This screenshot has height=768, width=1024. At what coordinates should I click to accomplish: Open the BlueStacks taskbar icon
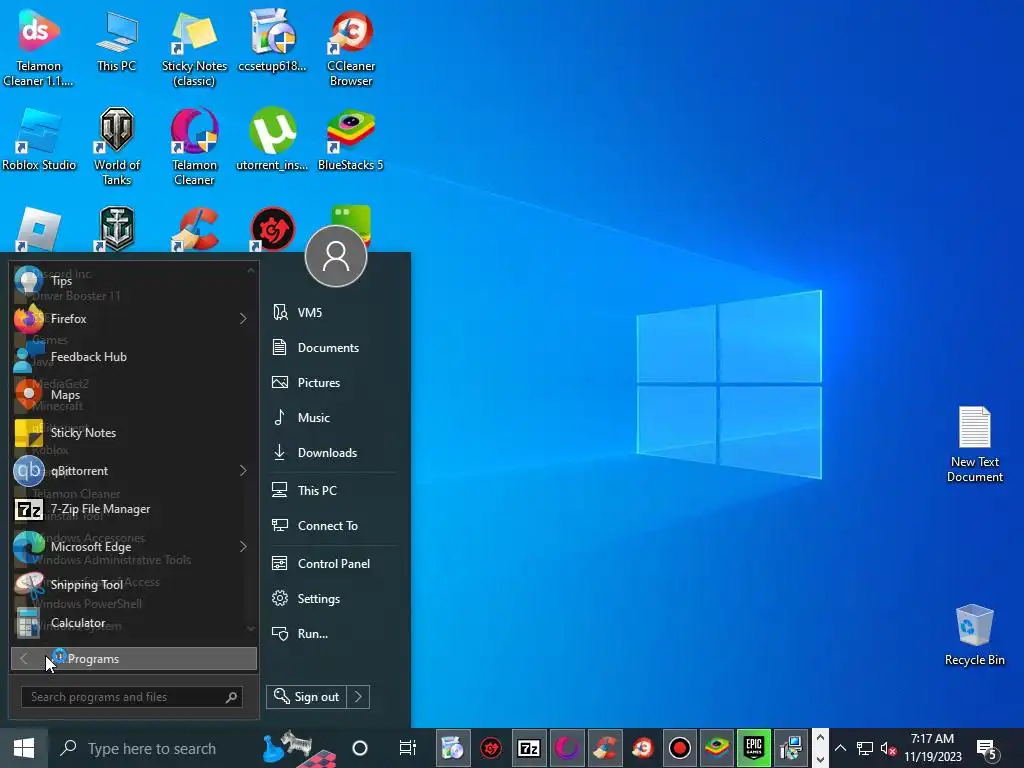pos(716,748)
